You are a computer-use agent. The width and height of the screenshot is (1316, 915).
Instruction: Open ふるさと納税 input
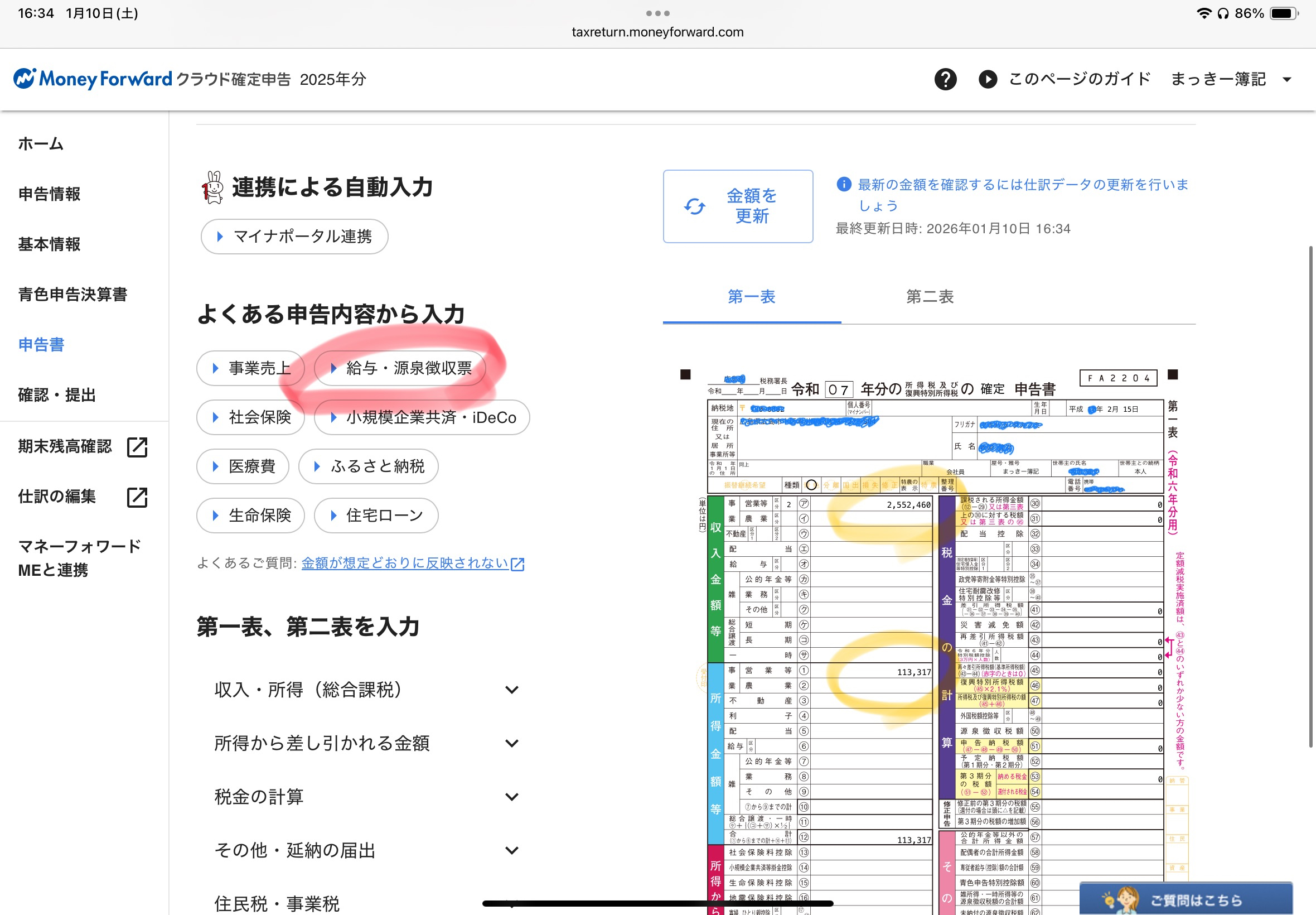click(x=369, y=466)
